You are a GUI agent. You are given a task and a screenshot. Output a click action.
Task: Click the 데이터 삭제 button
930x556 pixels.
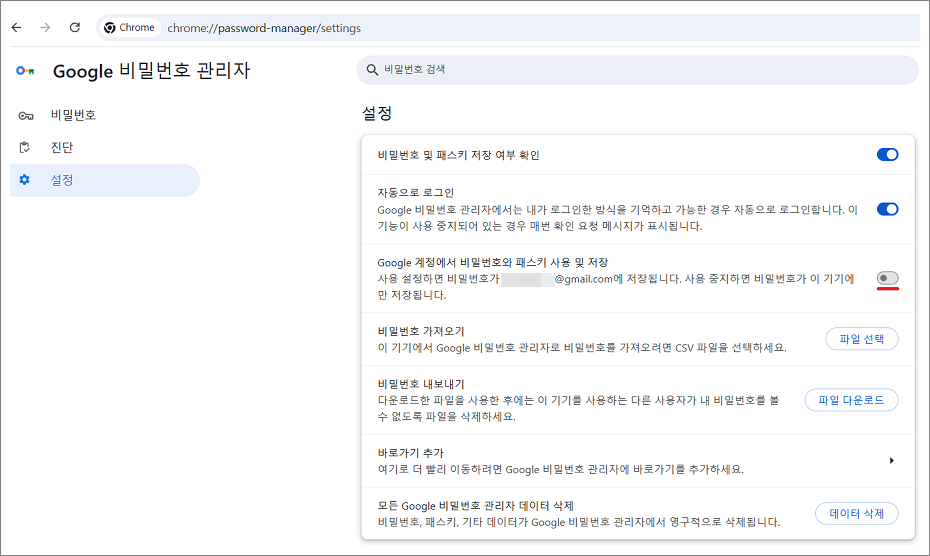[856, 513]
